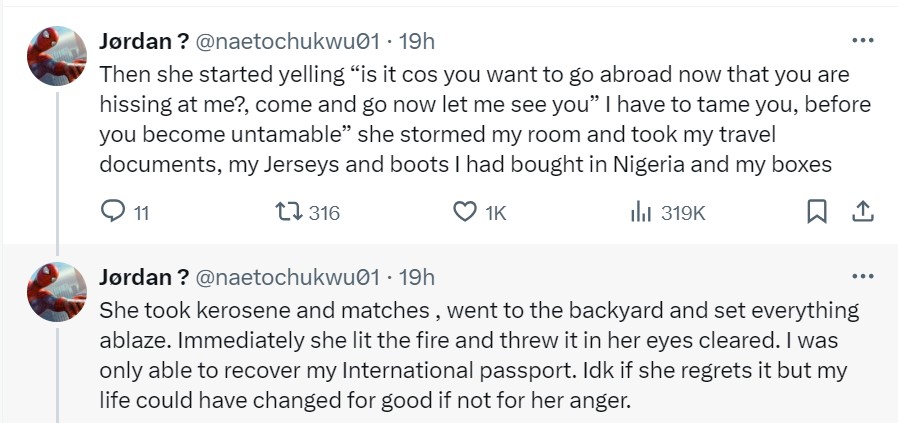
Task: Open the 19h timestamp of the kerosene tweet
Action: coord(416,277)
